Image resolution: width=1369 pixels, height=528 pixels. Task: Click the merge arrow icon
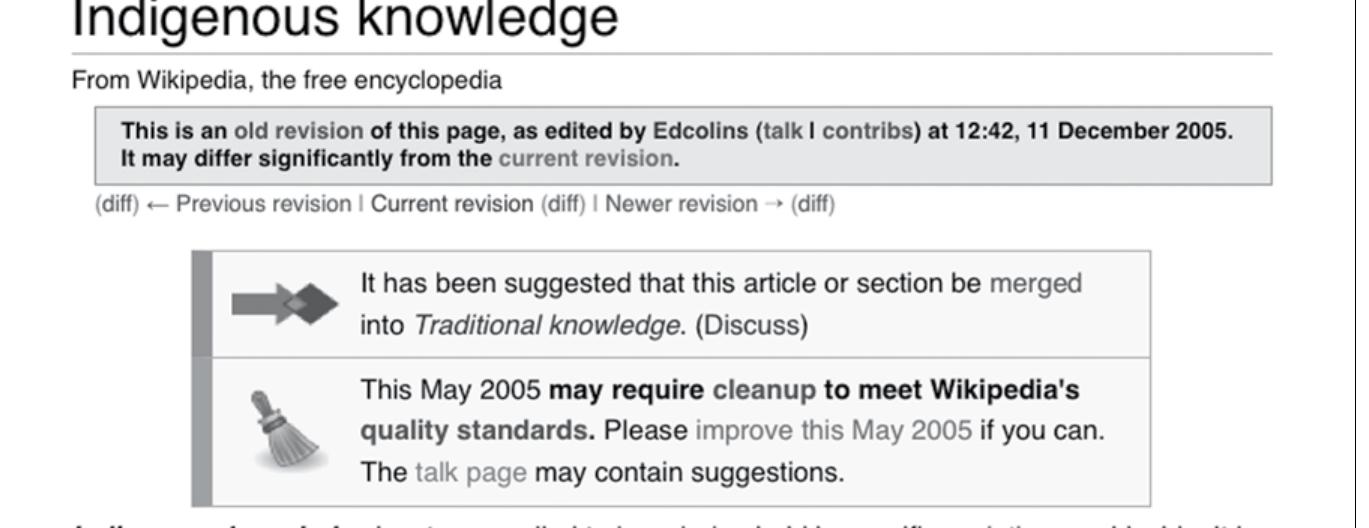[285, 304]
